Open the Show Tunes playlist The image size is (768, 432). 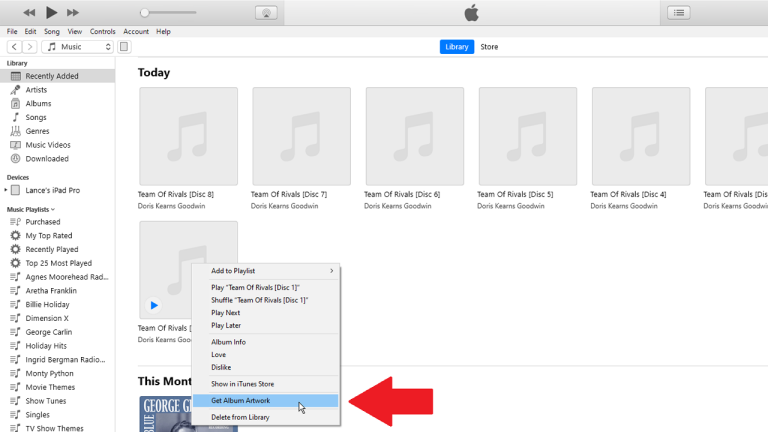click(x=46, y=401)
